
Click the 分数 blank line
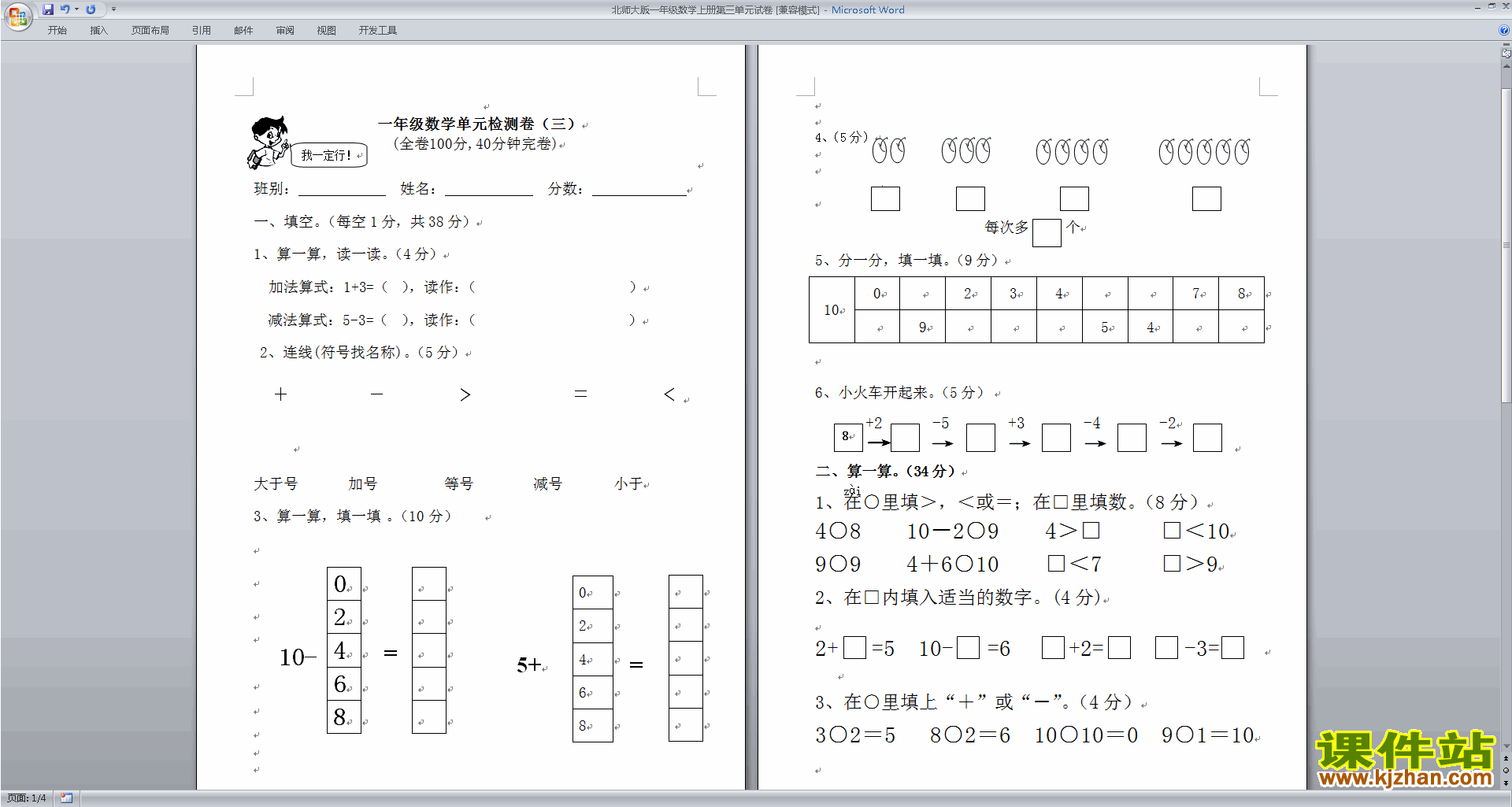(639, 190)
